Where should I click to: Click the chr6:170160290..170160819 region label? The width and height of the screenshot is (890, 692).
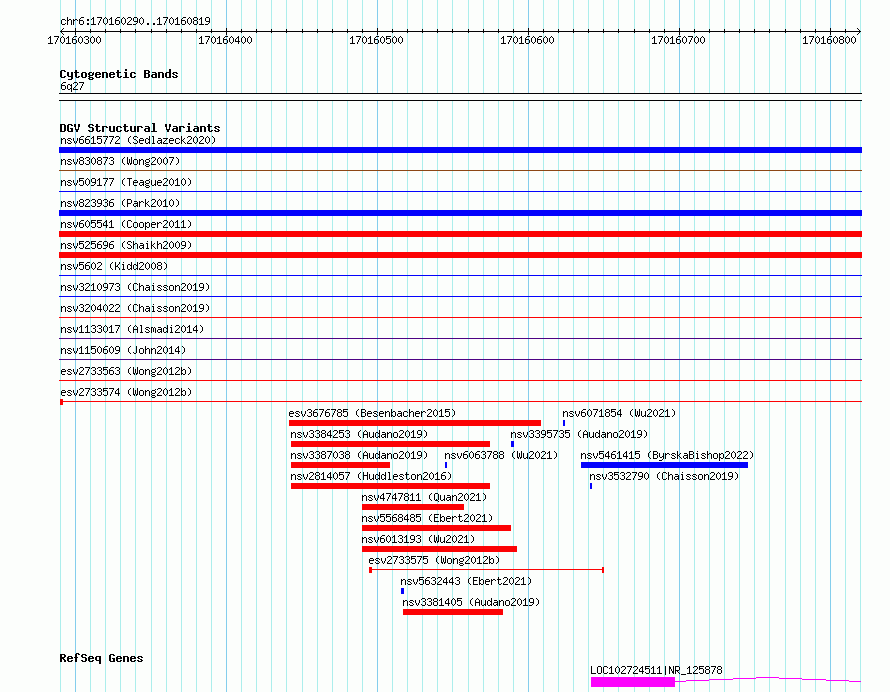point(135,21)
